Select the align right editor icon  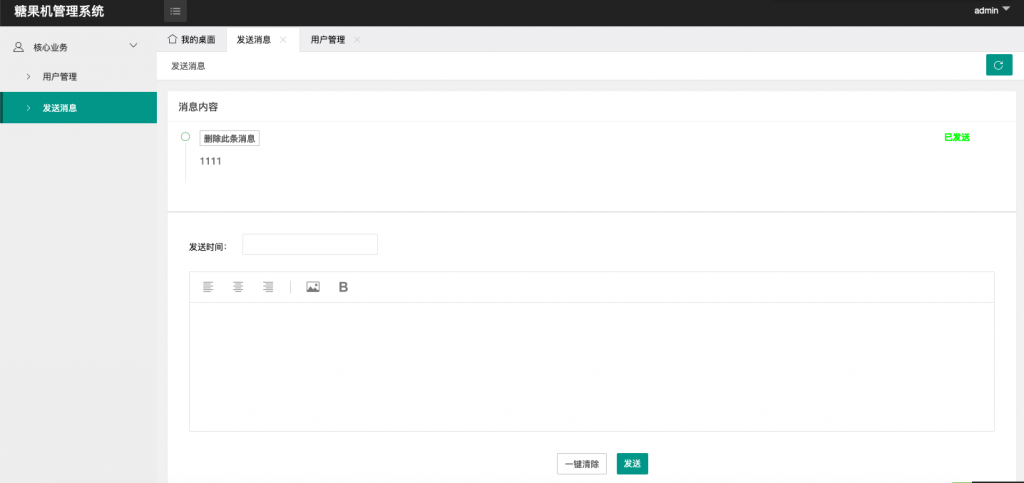[268, 287]
